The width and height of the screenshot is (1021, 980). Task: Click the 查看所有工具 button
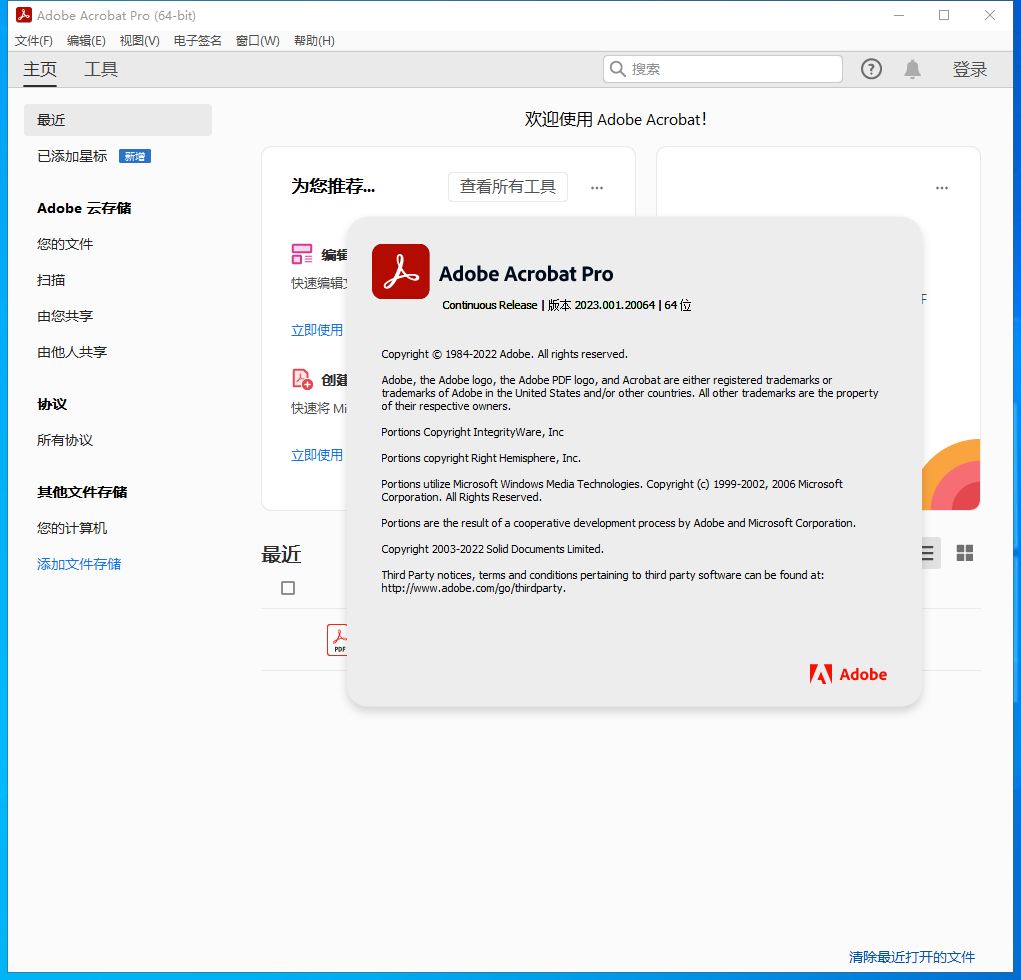pos(507,187)
